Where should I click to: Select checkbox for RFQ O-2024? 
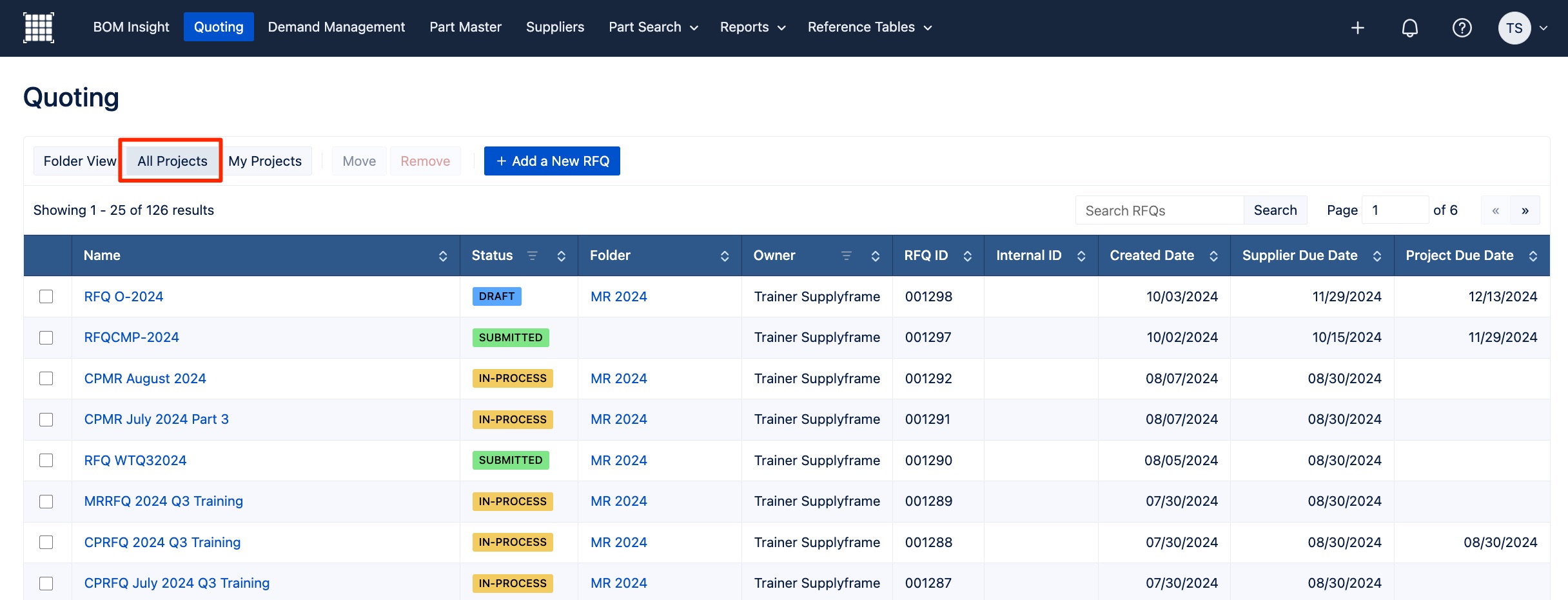pos(46,297)
